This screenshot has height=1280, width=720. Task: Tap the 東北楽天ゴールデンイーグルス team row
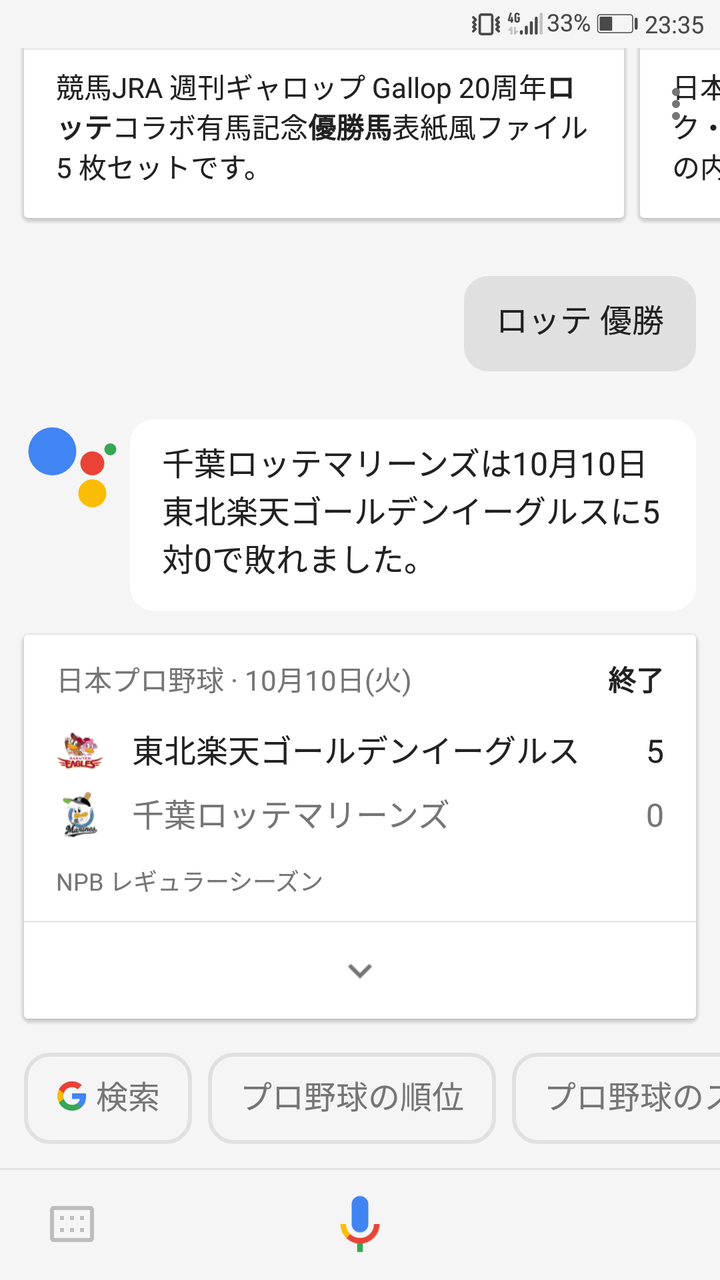pos(360,751)
